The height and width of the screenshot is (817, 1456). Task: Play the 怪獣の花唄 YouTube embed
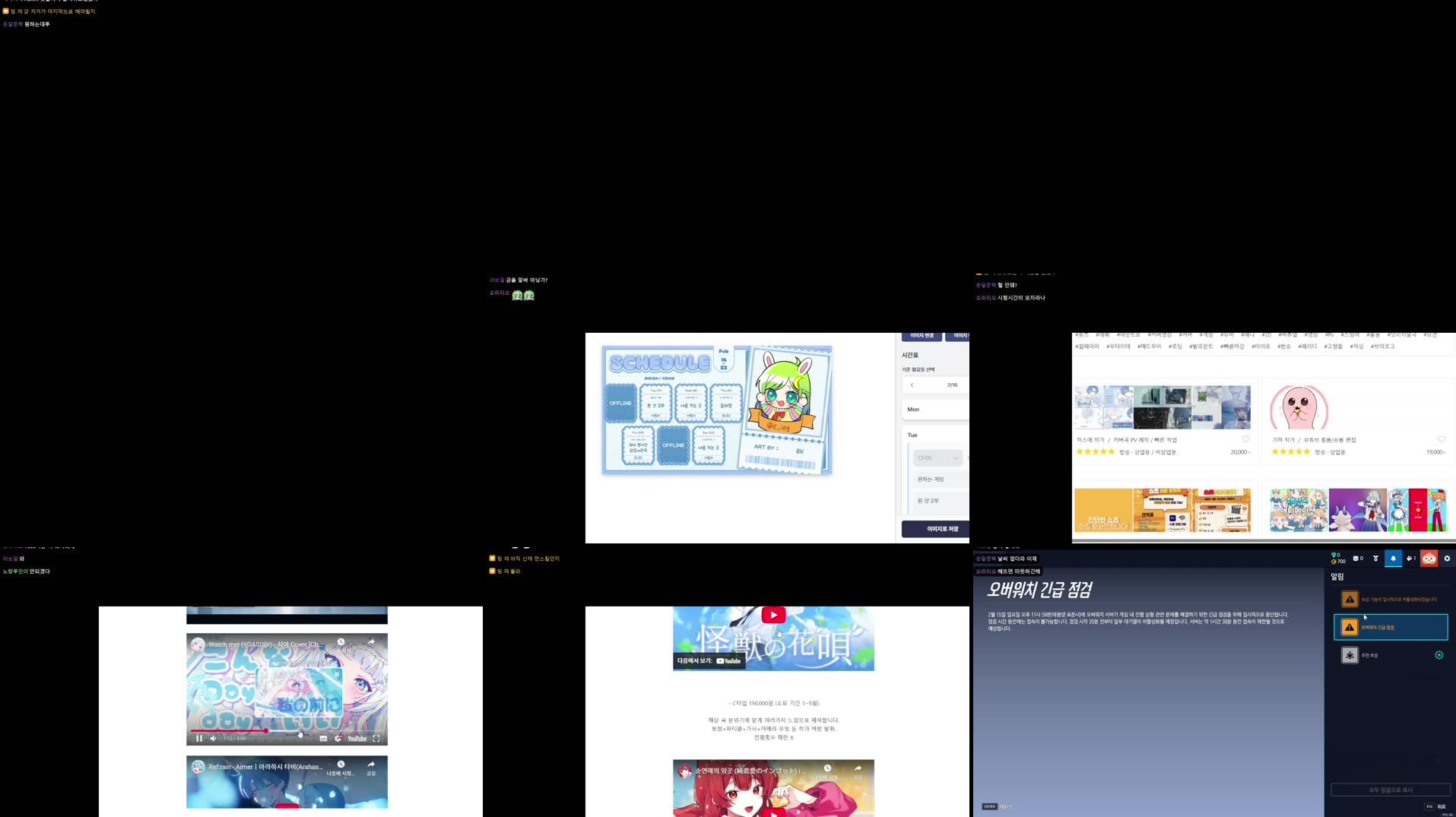[772, 614]
